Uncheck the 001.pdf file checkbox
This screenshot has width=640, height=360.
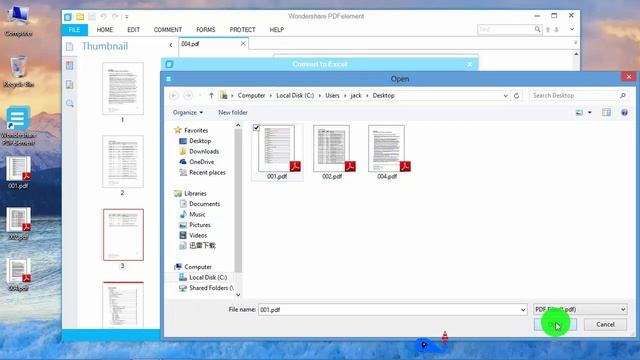(x=256, y=128)
